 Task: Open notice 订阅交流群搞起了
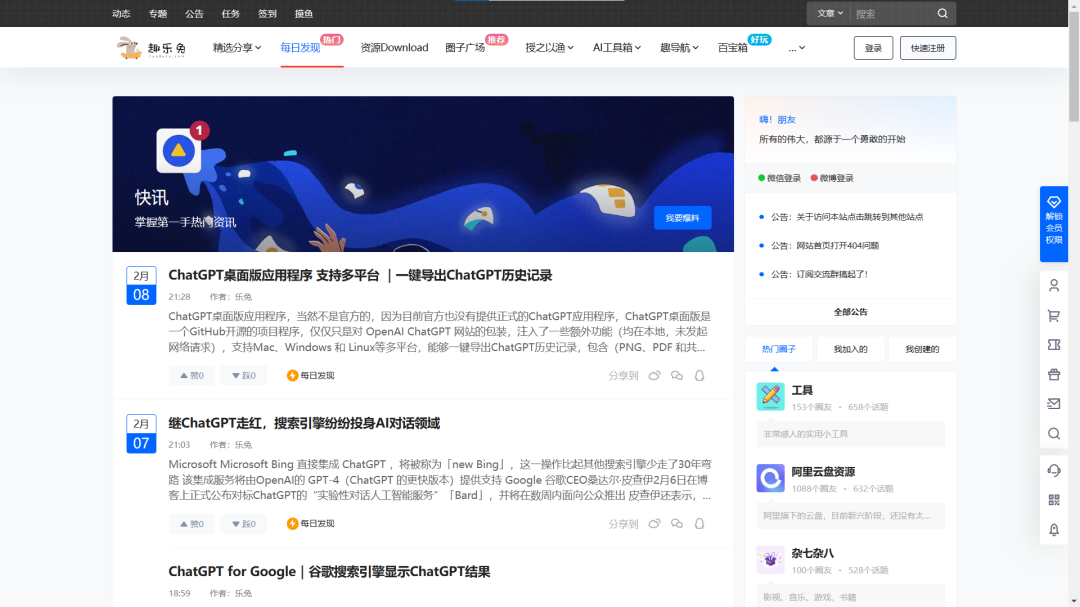(820, 274)
